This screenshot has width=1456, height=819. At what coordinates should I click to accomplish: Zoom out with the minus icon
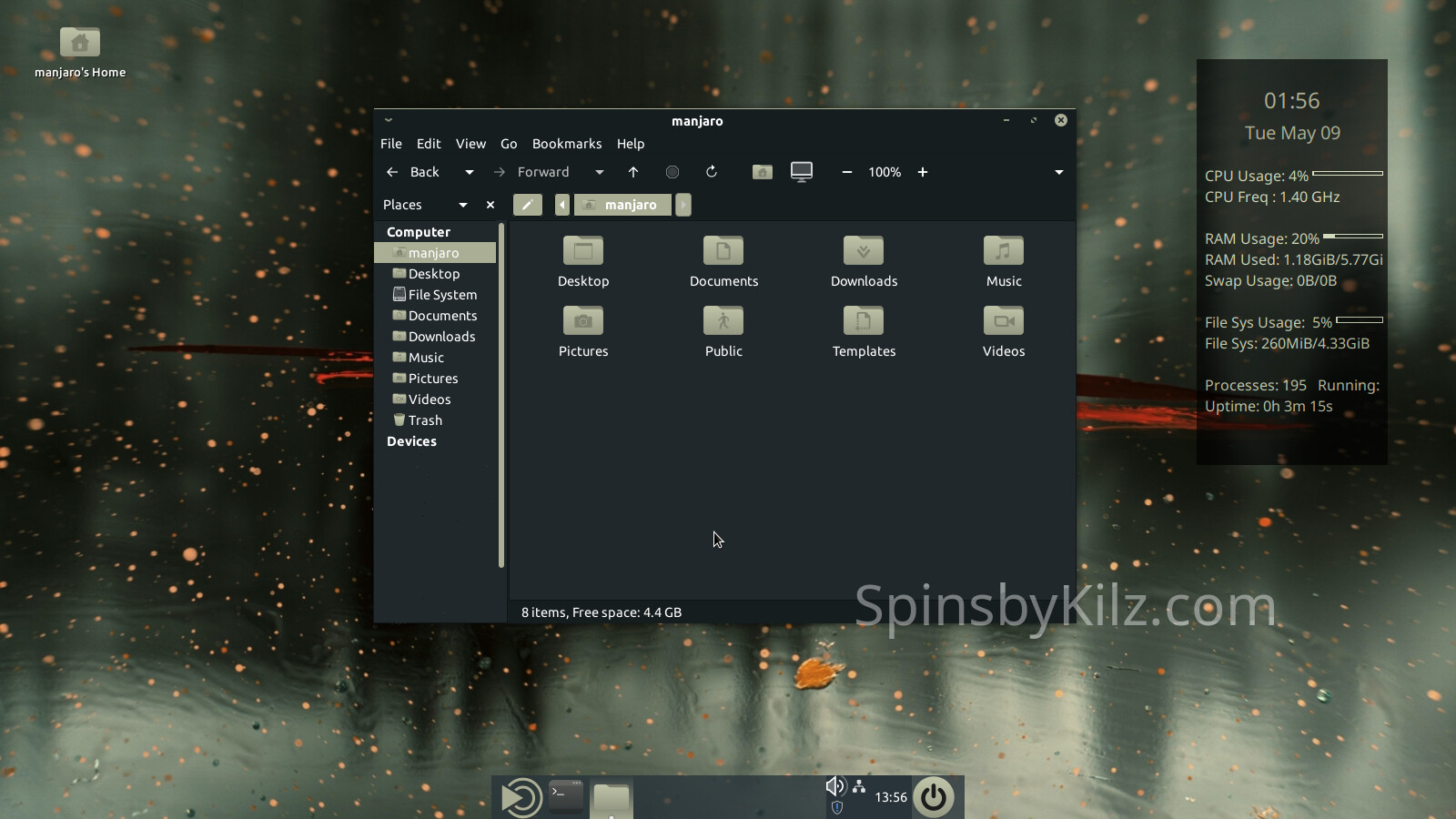(847, 172)
